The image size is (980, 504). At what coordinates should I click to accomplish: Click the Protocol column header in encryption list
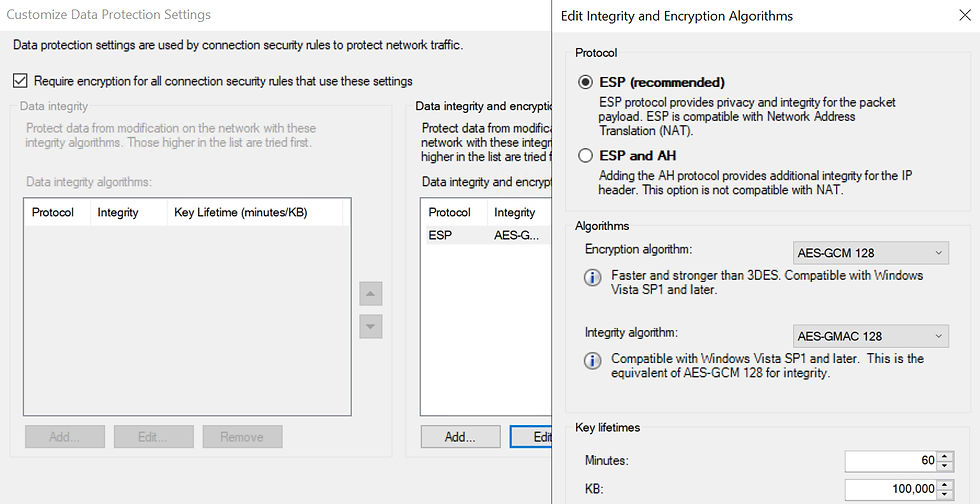[450, 212]
